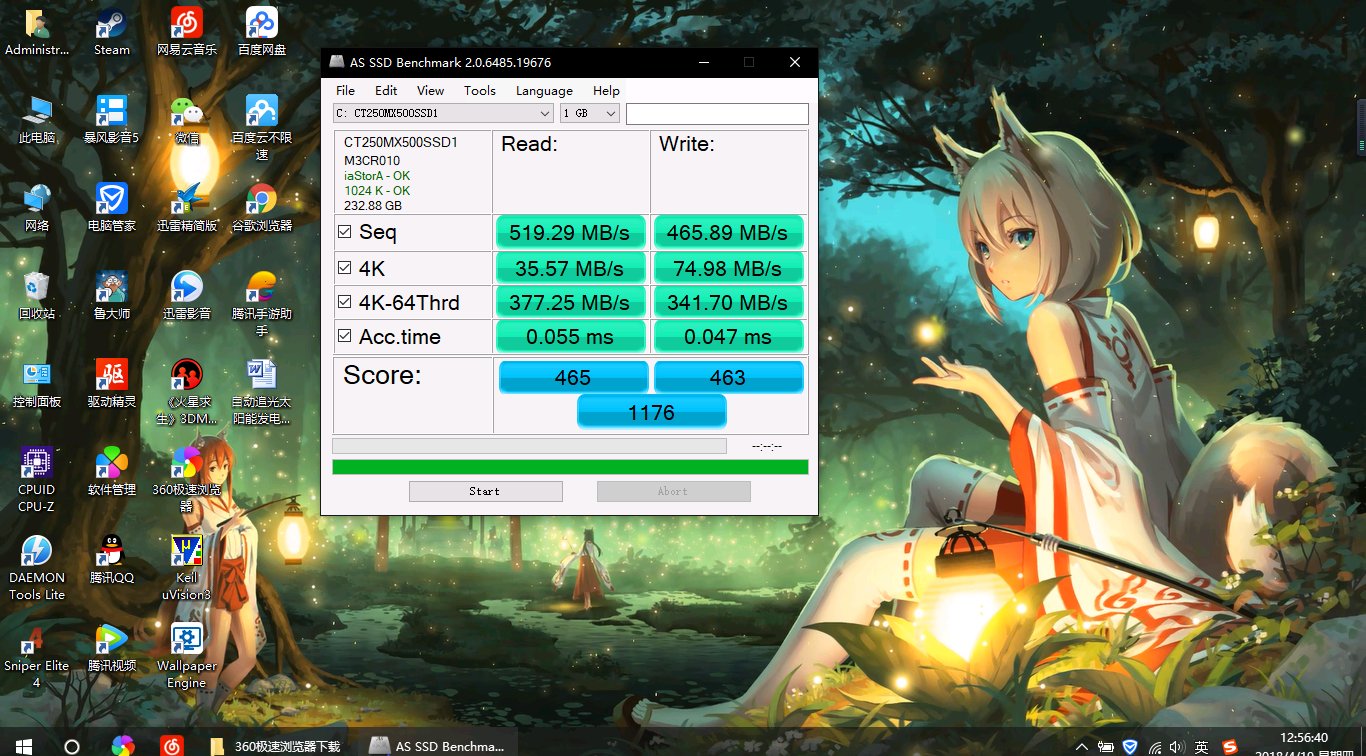The width and height of the screenshot is (1366, 756).
Task: Select 微信 WeChat desktop icon
Action: coord(186,119)
